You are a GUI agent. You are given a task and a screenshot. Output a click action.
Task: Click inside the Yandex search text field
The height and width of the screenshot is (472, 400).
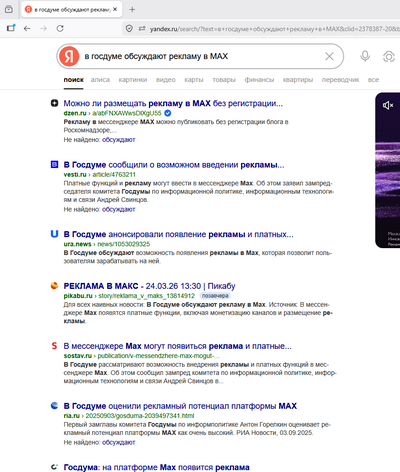click(200, 56)
